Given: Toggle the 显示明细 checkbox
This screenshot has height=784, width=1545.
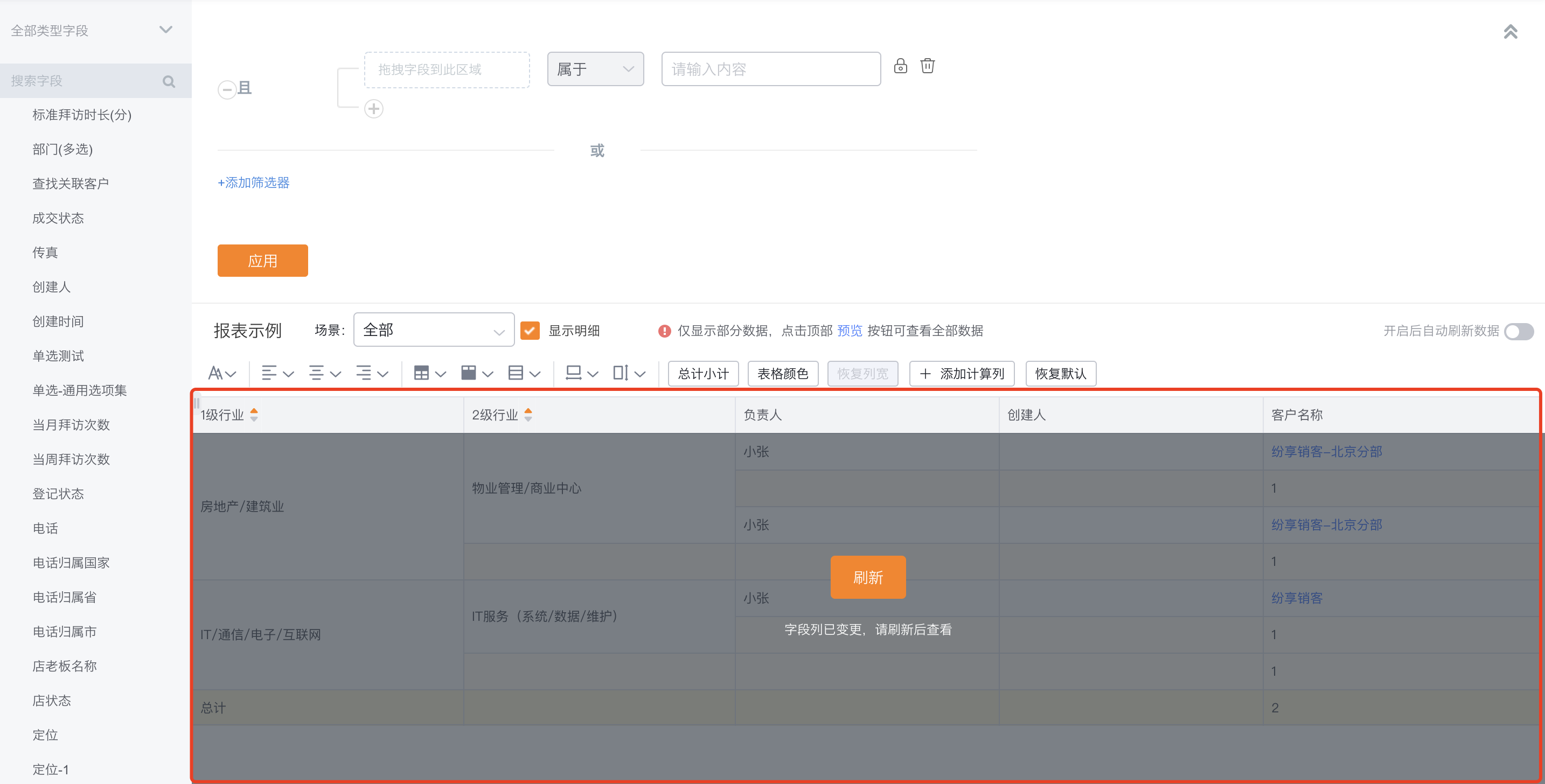Looking at the screenshot, I should (530, 330).
